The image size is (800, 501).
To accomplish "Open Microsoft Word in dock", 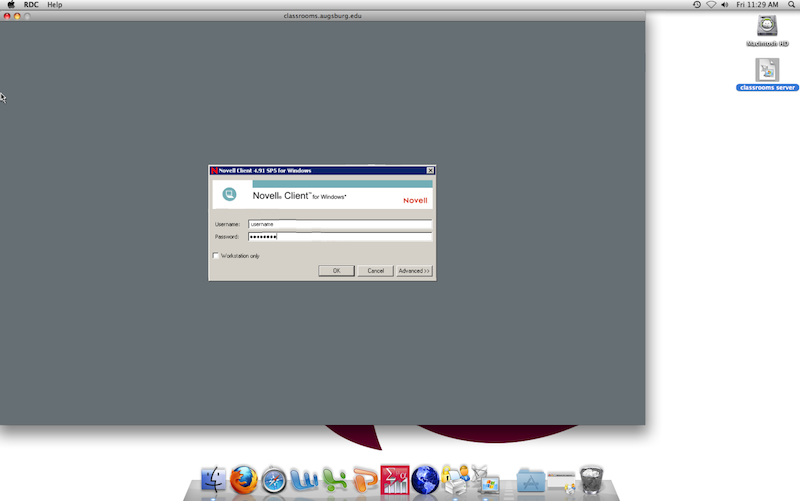I will tap(304, 480).
